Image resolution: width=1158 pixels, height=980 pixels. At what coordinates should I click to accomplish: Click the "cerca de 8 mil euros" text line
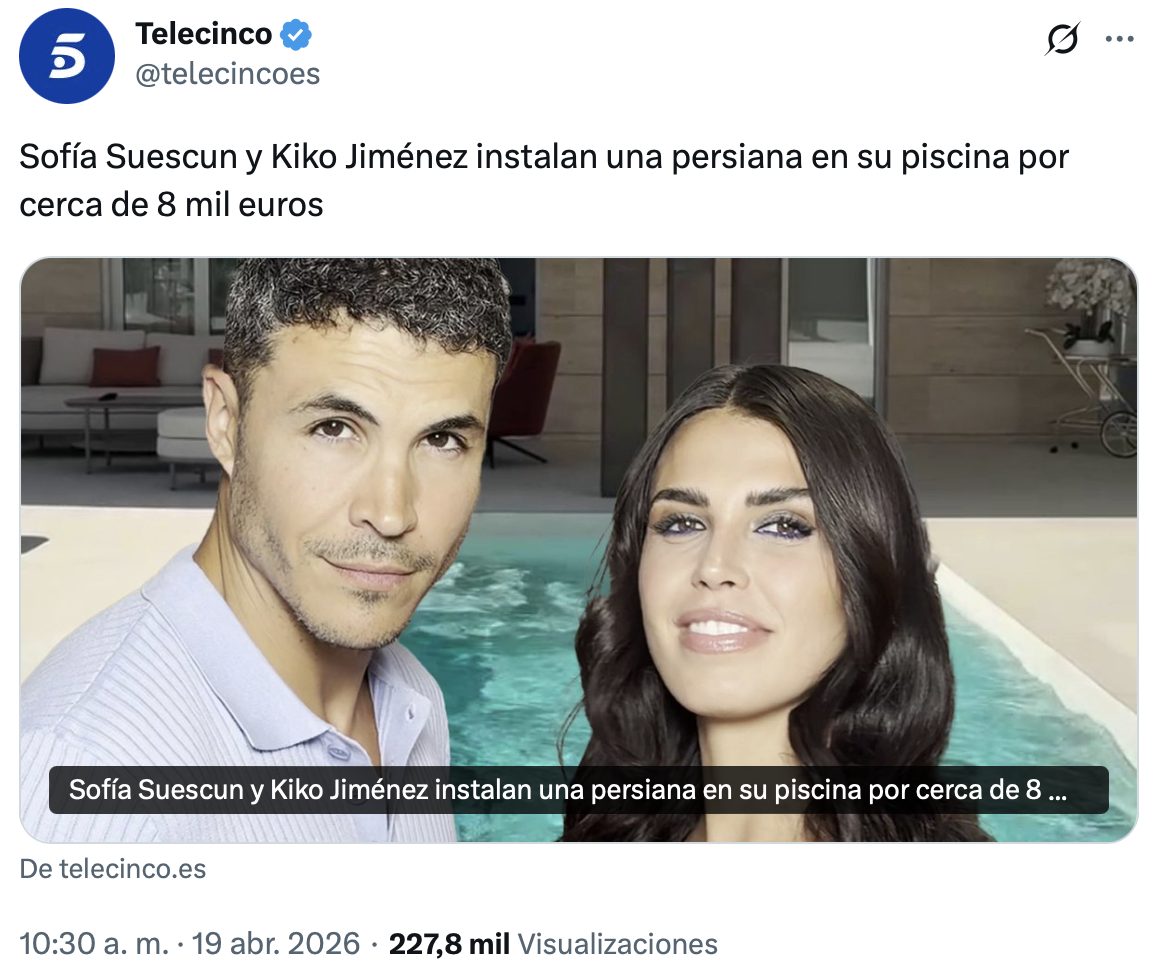point(171,205)
